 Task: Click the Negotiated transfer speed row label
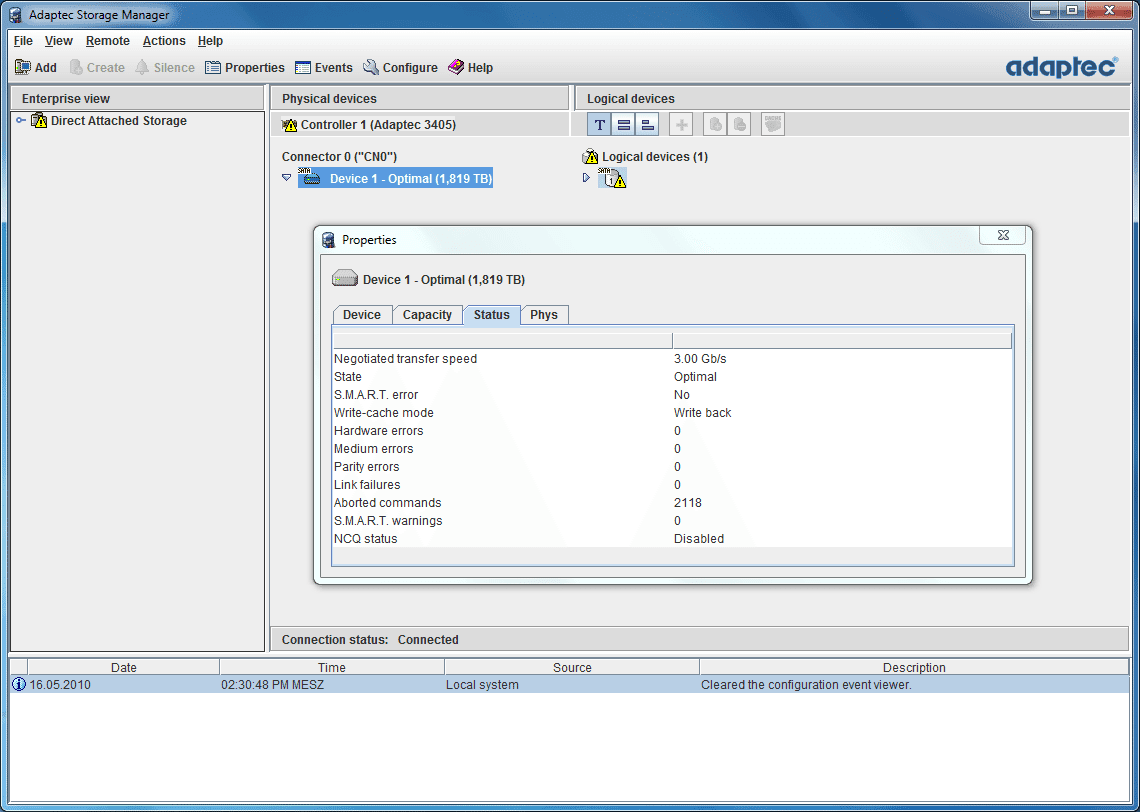coord(406,359)
